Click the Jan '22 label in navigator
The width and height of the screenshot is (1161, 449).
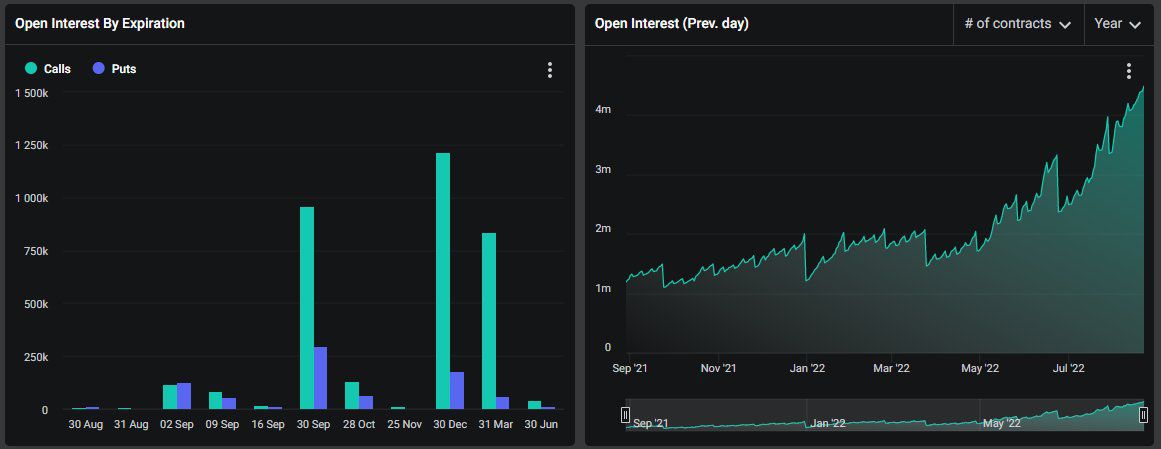pyautogui.click(x=828, y=423)
